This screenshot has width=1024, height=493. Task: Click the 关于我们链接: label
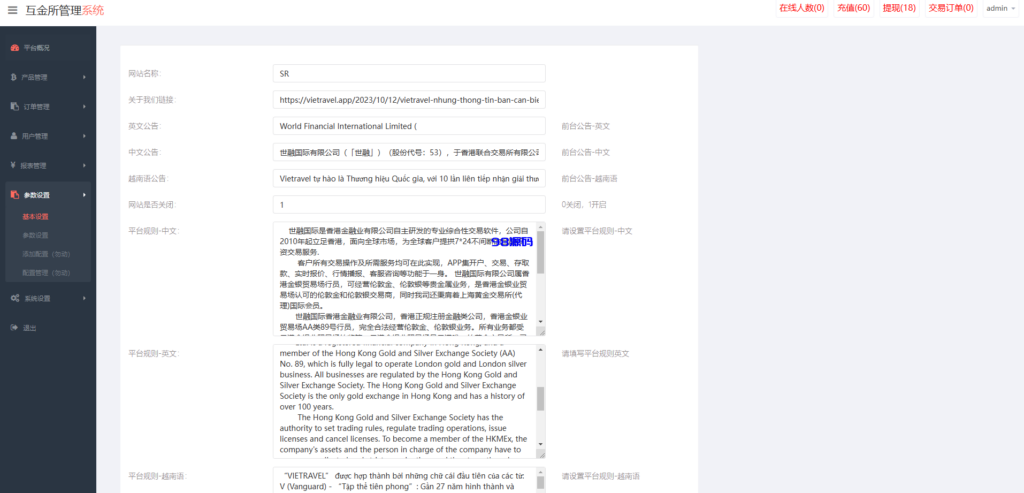152,100
